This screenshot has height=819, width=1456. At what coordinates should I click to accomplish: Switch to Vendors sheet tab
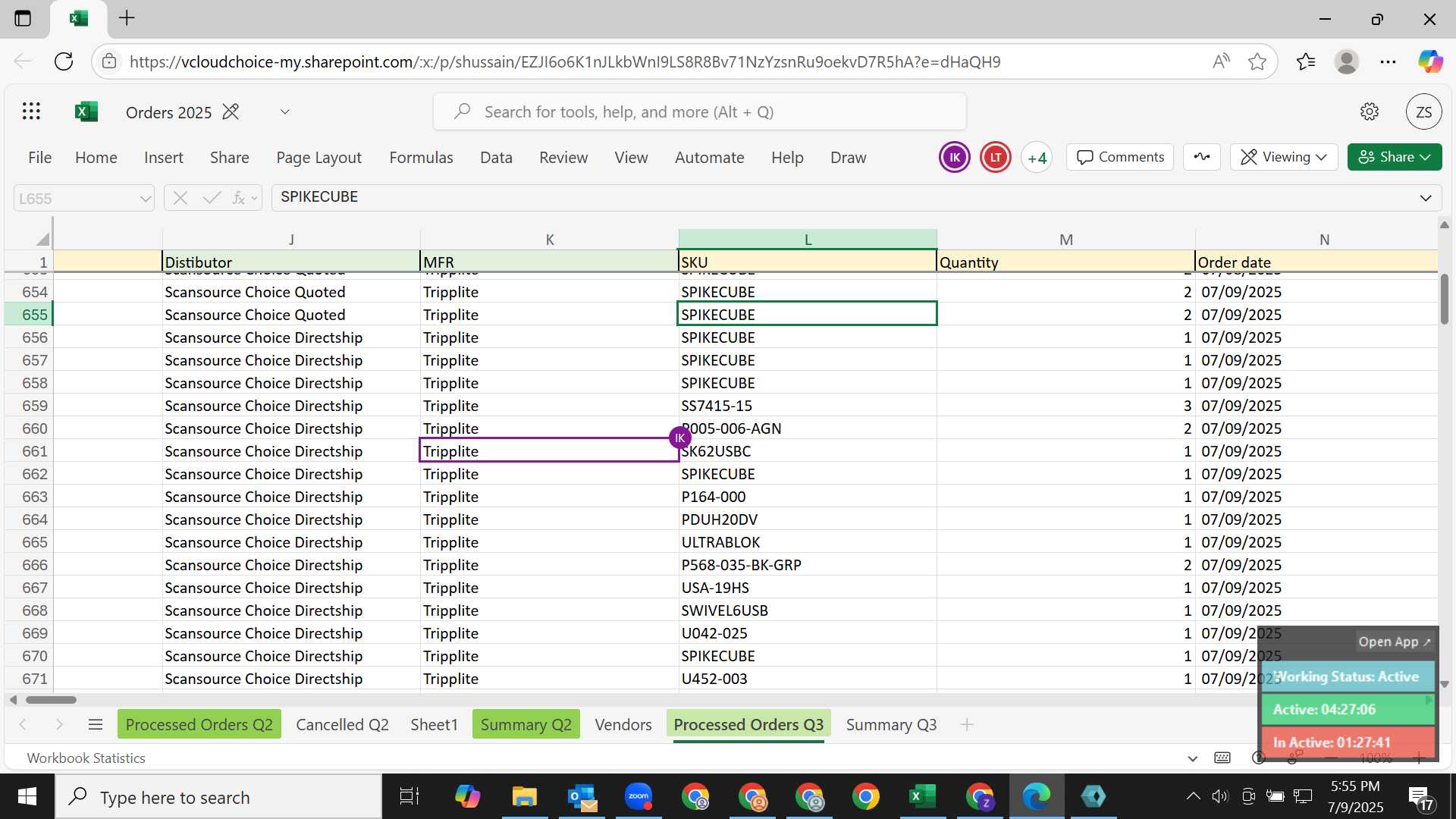(x=623, y=724)
